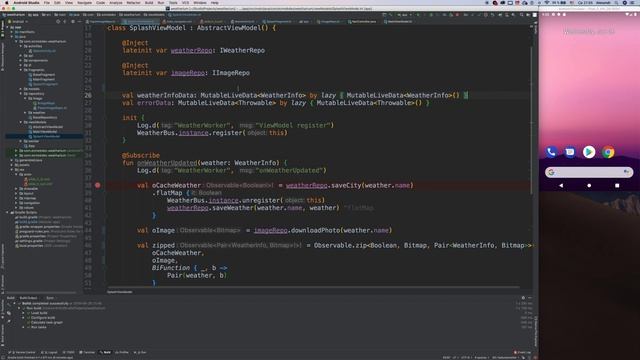The height and width of the screenshot is (360, 640).
Task: Open the run configuration app dropdown
Action: (405, 15)
